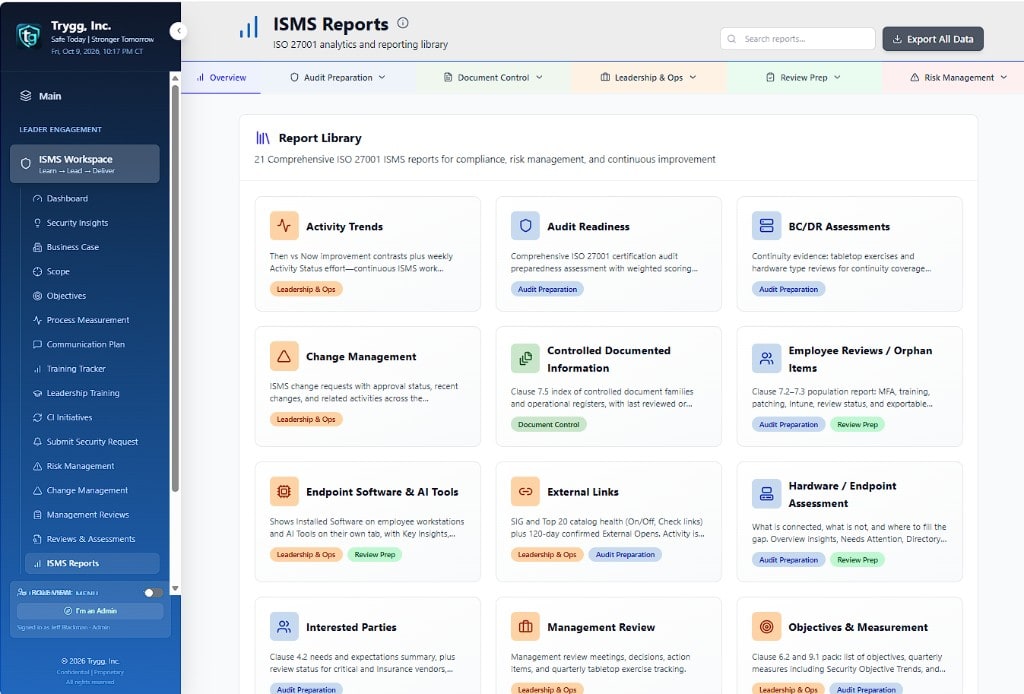1024x694 pixels.
Task: Click the Review Prep tag on Endpoint Software card
Action: pos(375,554)
